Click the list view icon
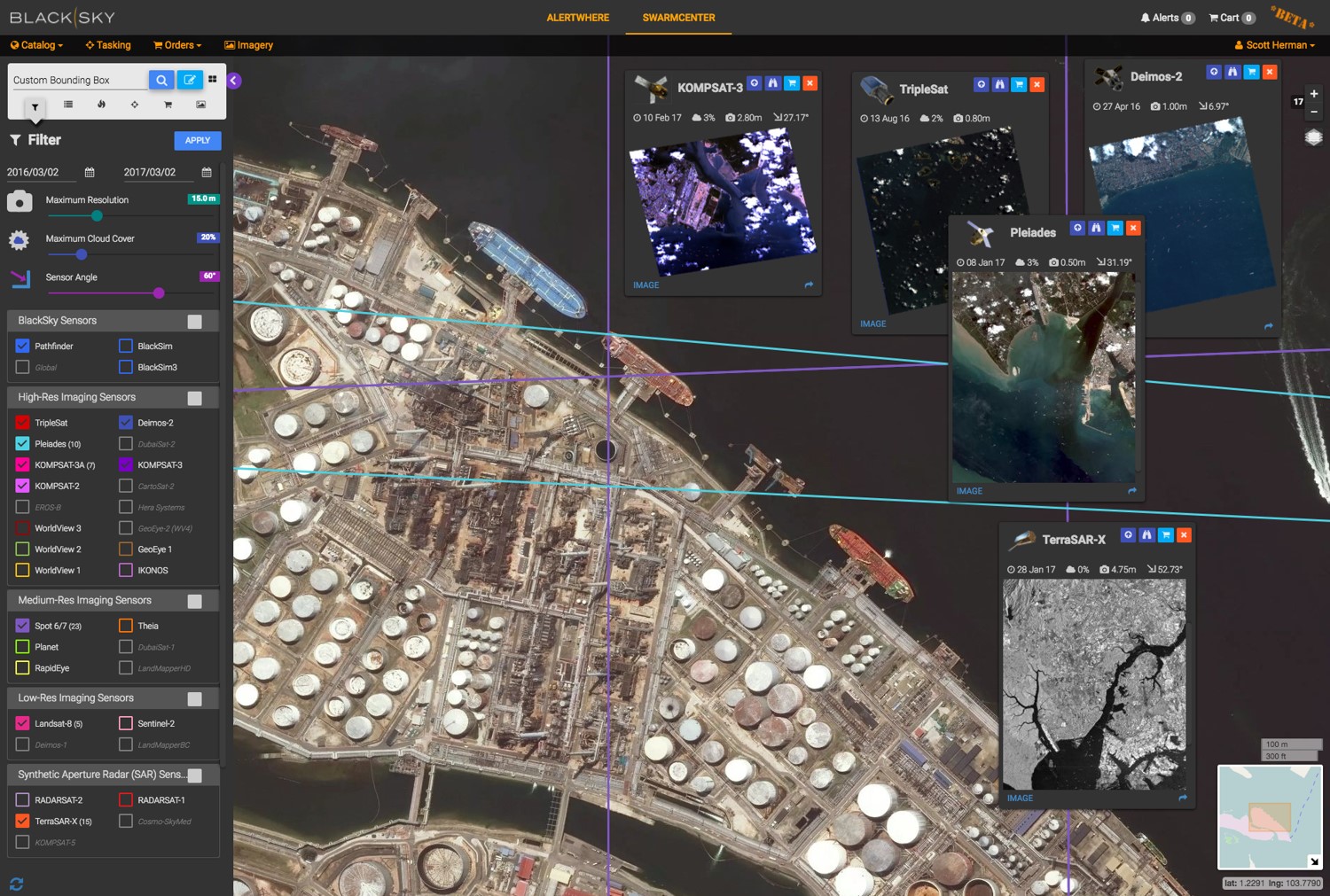The height and width of the screenshot is (896, 1330). click(68, 105)
